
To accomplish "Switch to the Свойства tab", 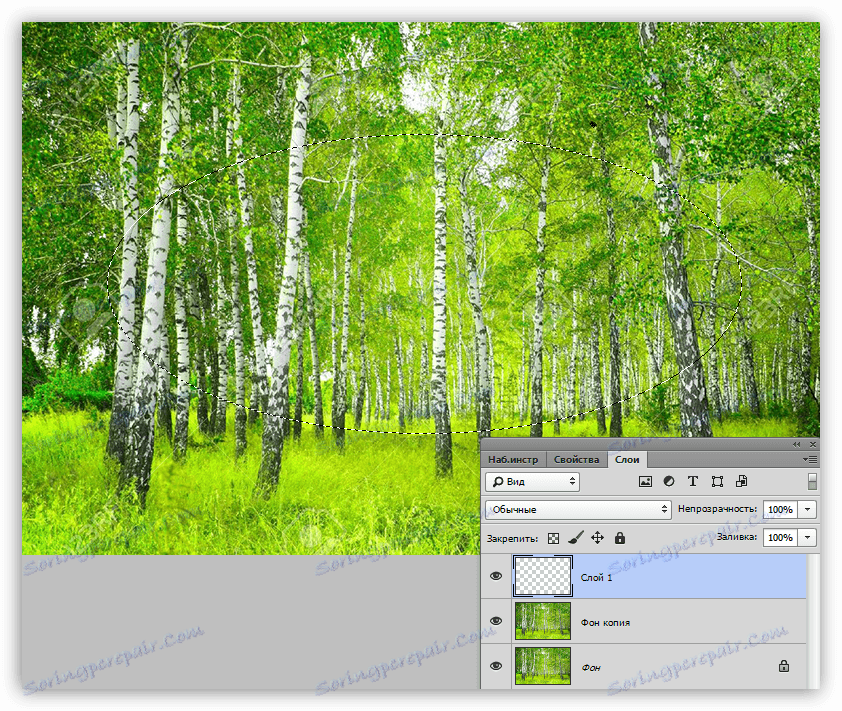I will point(576,460).
